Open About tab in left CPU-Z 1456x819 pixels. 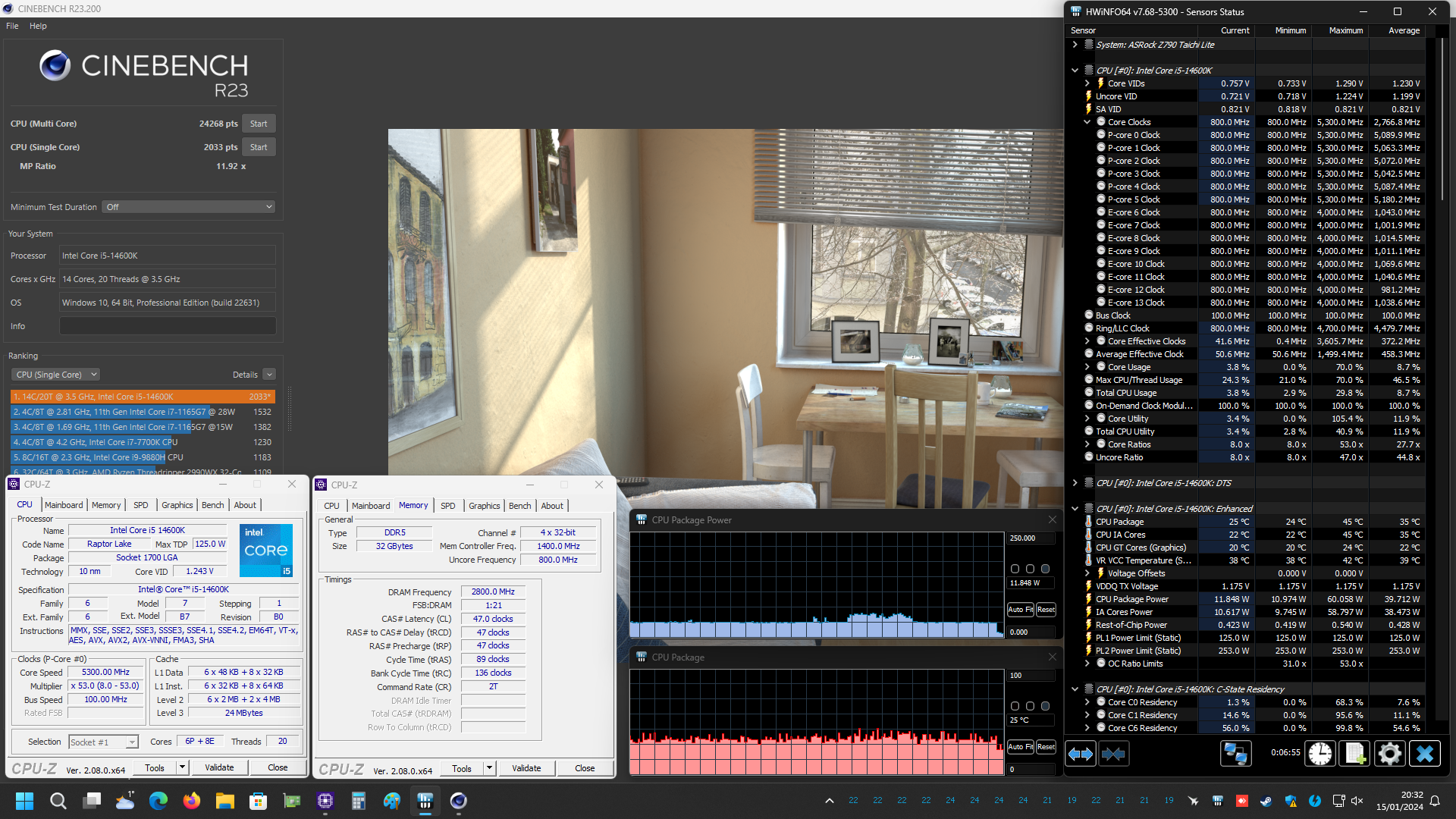[x=245, y=505]
